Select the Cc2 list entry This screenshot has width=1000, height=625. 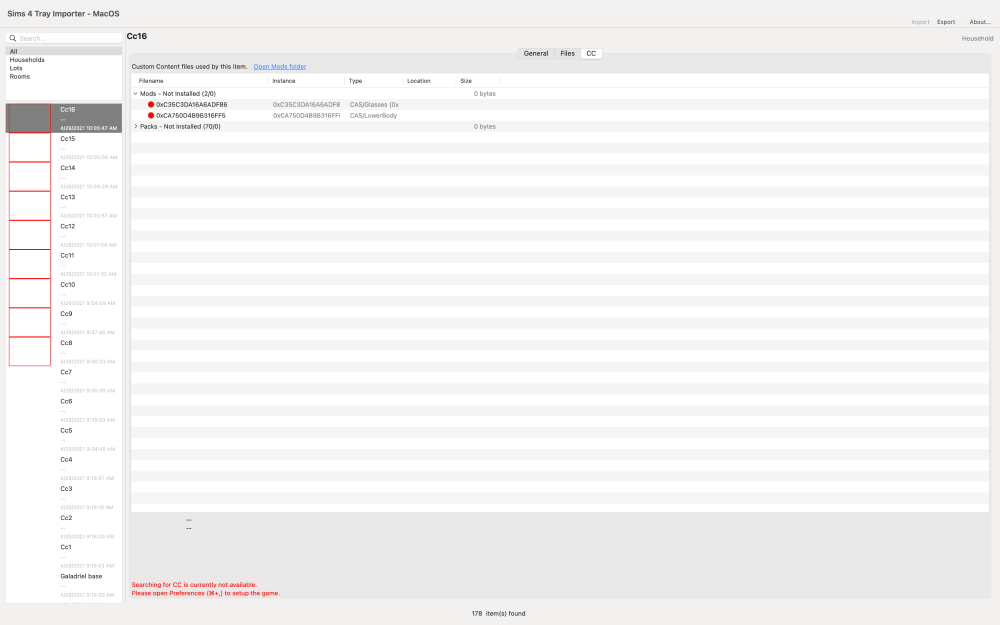64,527
